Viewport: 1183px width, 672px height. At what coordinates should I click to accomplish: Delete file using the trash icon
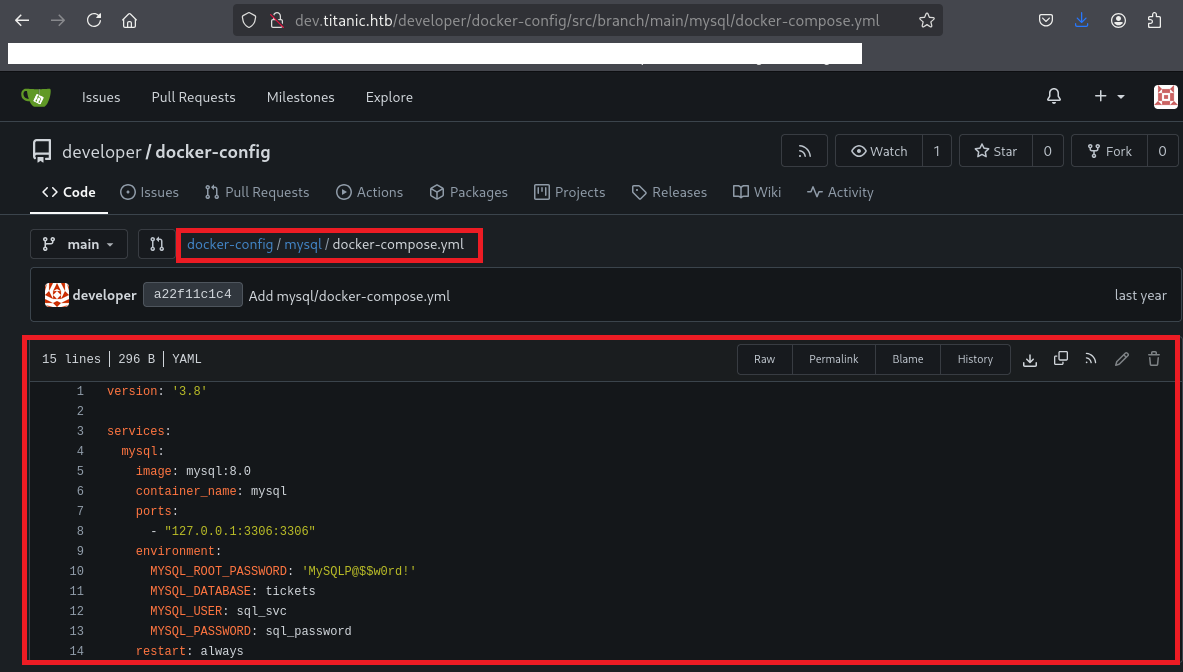pos(1153,359)
